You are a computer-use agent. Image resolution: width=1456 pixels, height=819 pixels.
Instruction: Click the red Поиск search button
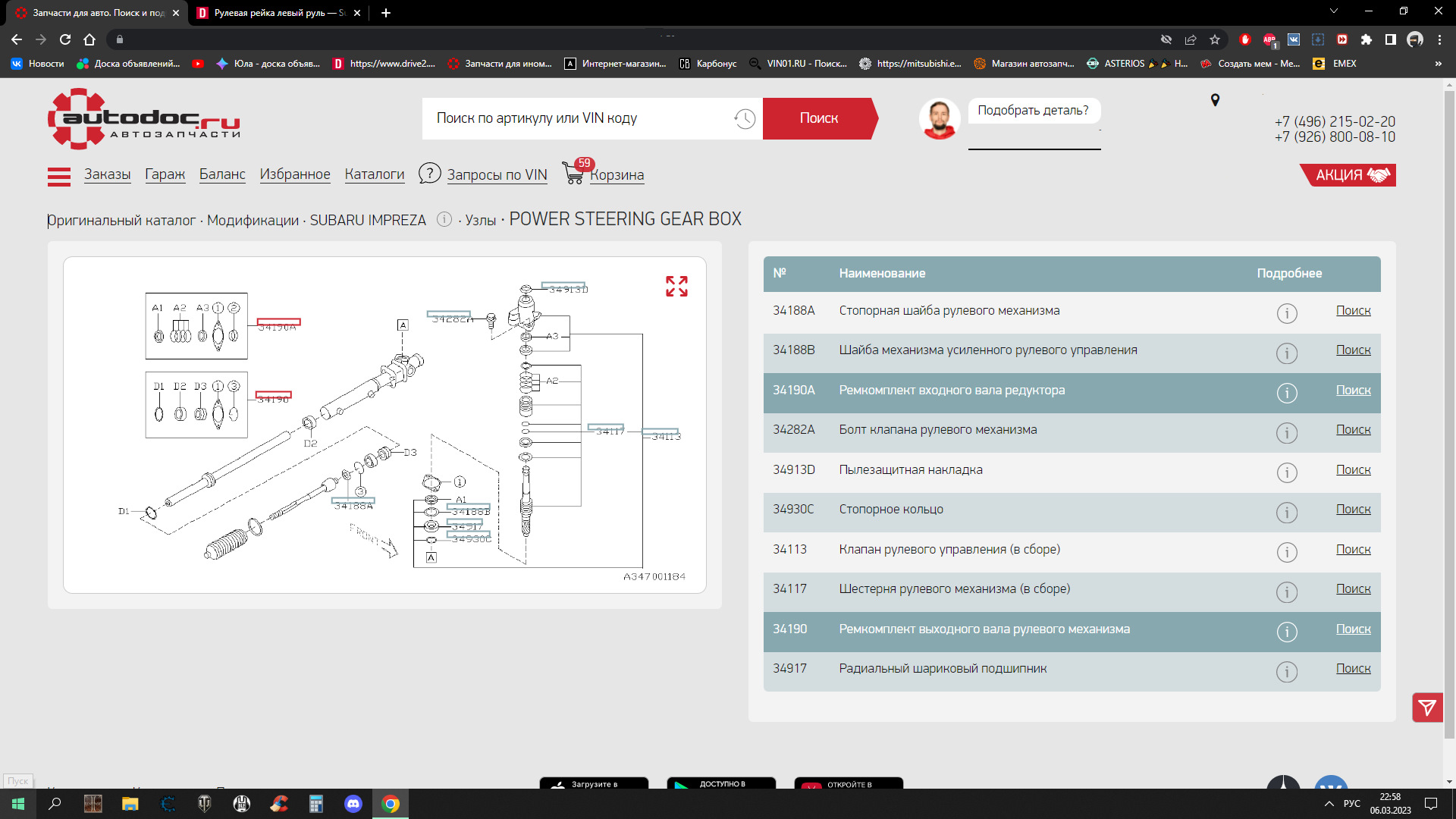click(818, 118)
